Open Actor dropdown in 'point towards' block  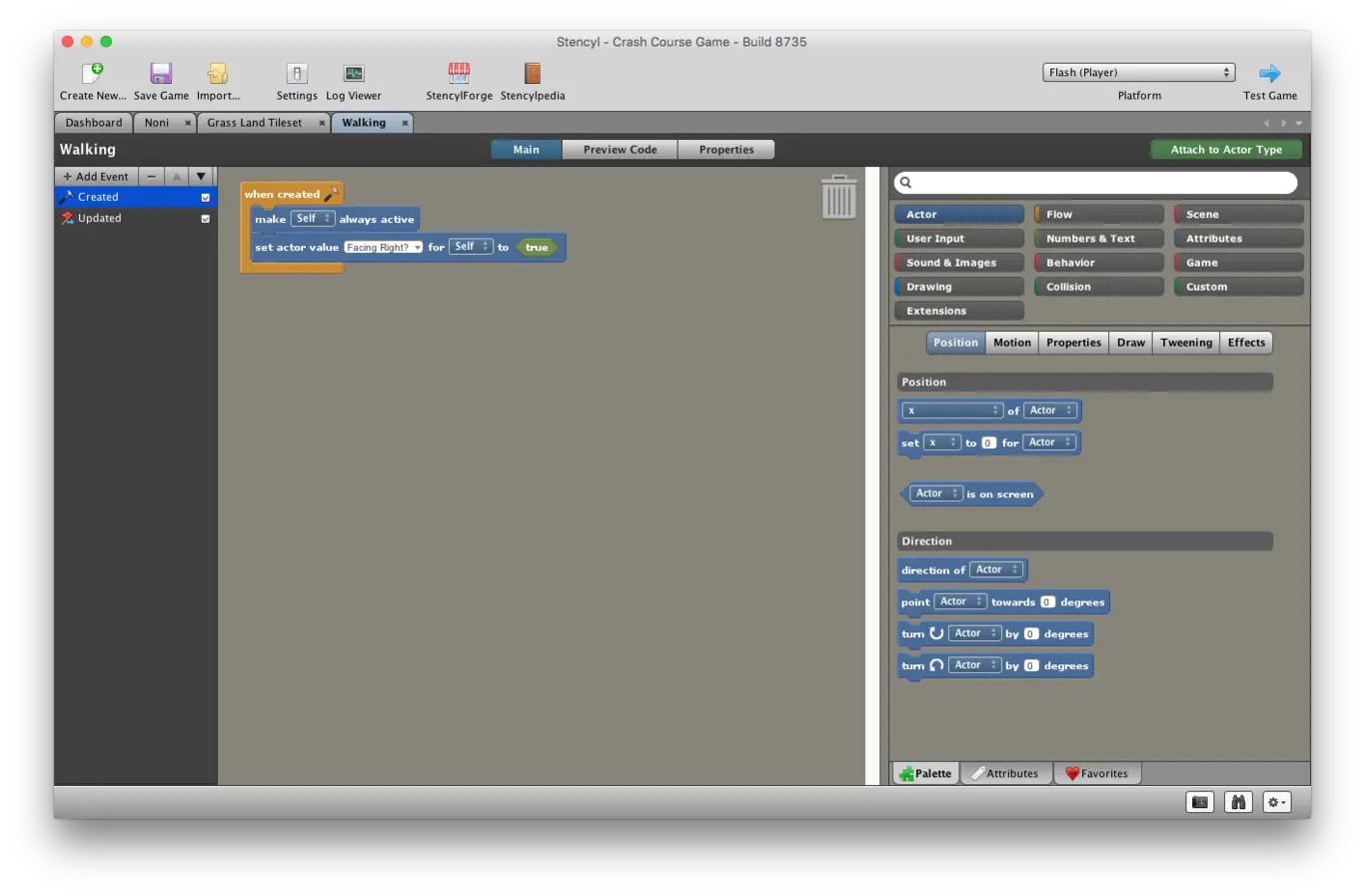pos(960,601)
